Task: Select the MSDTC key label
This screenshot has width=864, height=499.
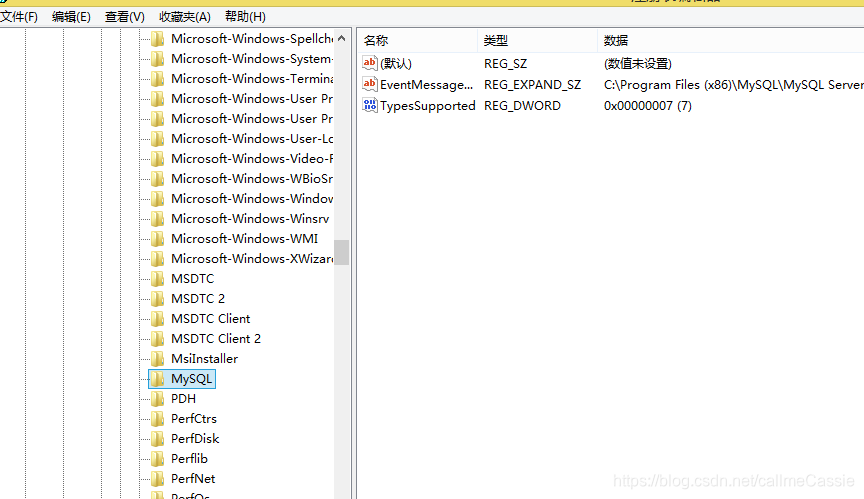Action: coord(192,279)
